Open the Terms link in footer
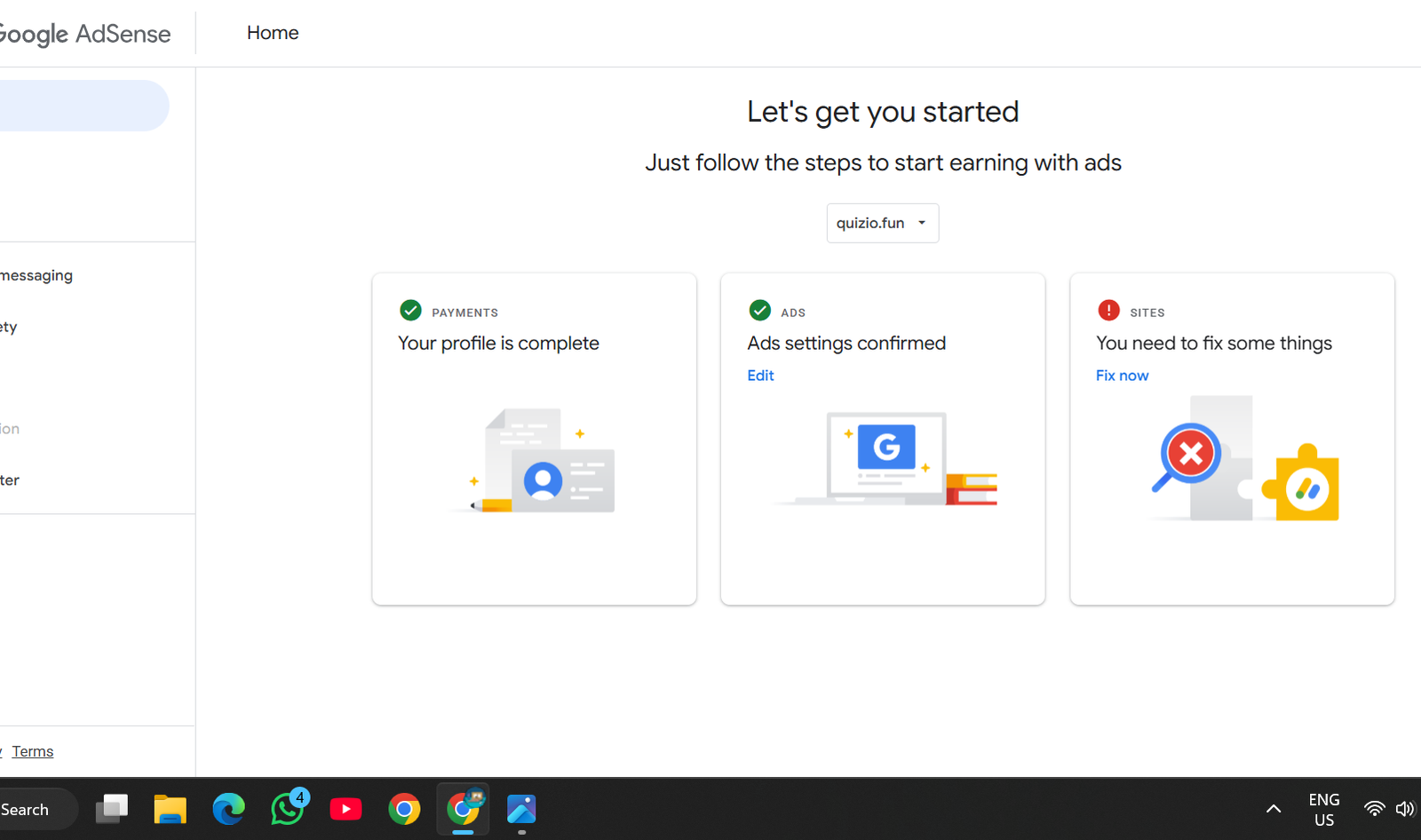The image size is (1421, 840). [x=33, y=751]
